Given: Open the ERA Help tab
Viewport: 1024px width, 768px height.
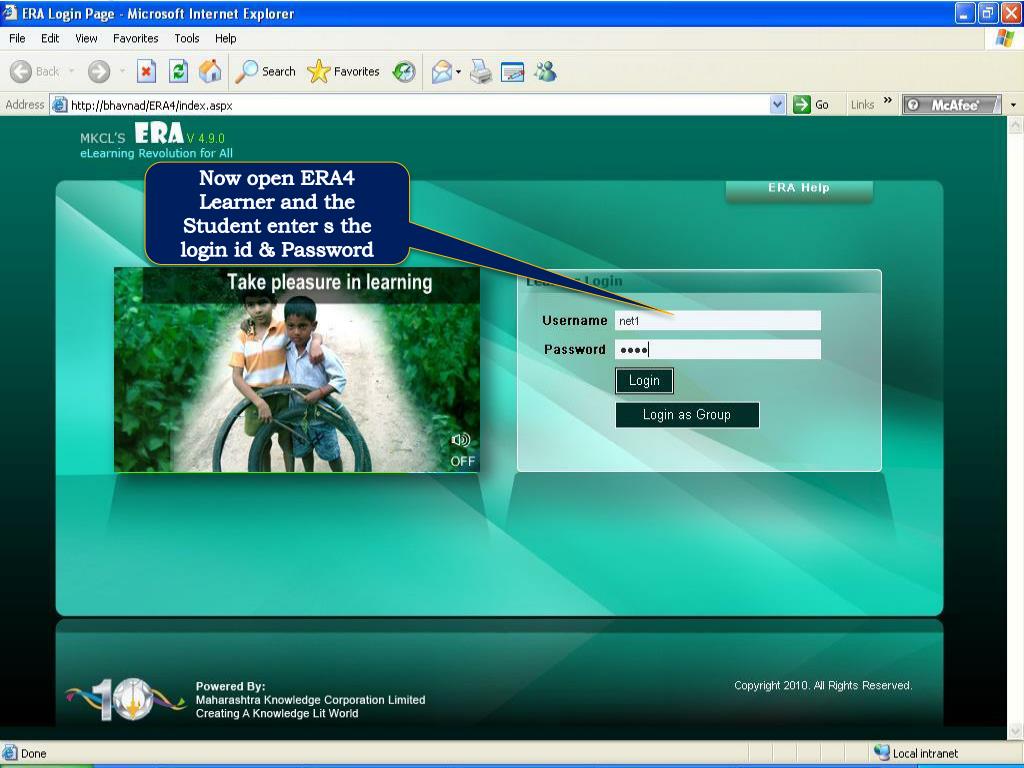Looking at the screenshot, I should click(x=798, y=188).
